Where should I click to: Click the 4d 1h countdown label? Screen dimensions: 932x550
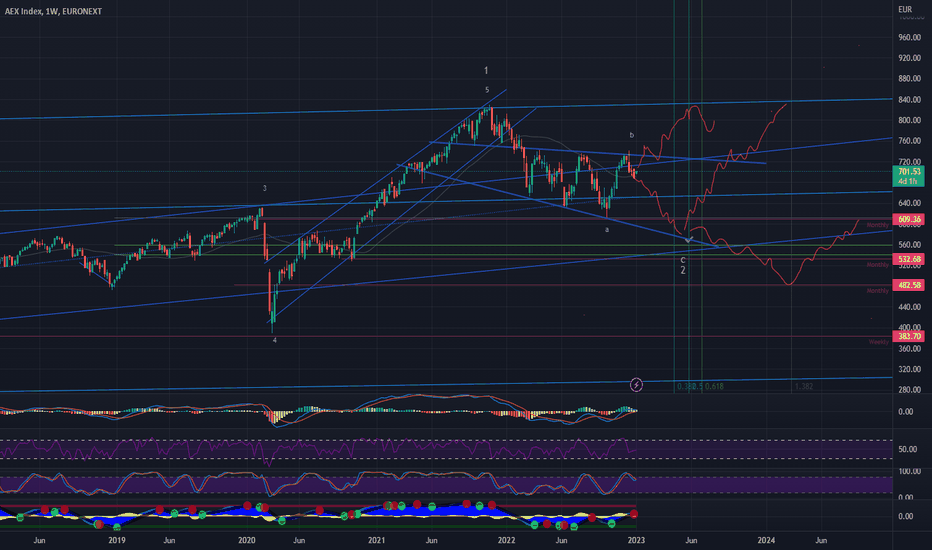pos(908,181)
